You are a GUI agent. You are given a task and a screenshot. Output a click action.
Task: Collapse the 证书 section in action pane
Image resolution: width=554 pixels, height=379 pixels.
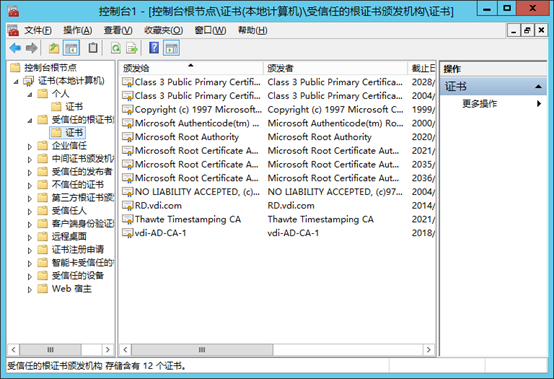538,87
